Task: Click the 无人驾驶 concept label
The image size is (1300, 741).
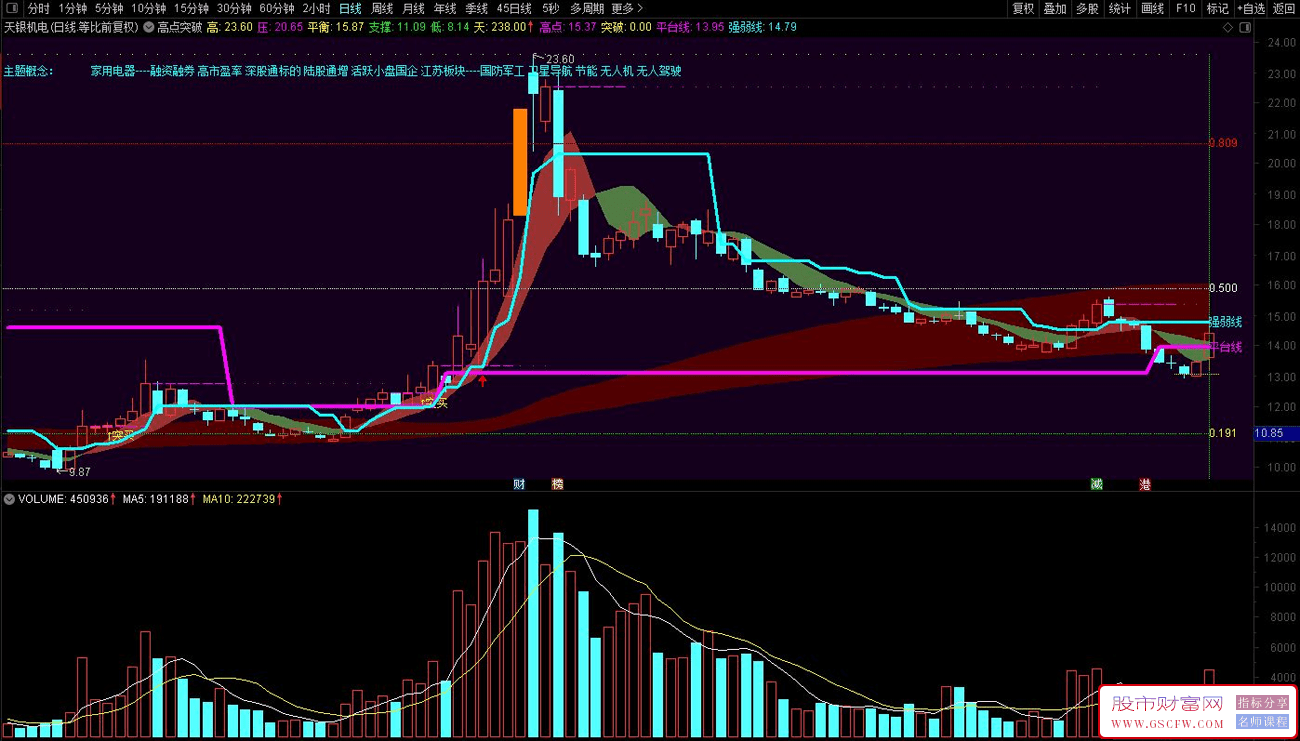Action: pyautogui.click(x=659, y=71)
